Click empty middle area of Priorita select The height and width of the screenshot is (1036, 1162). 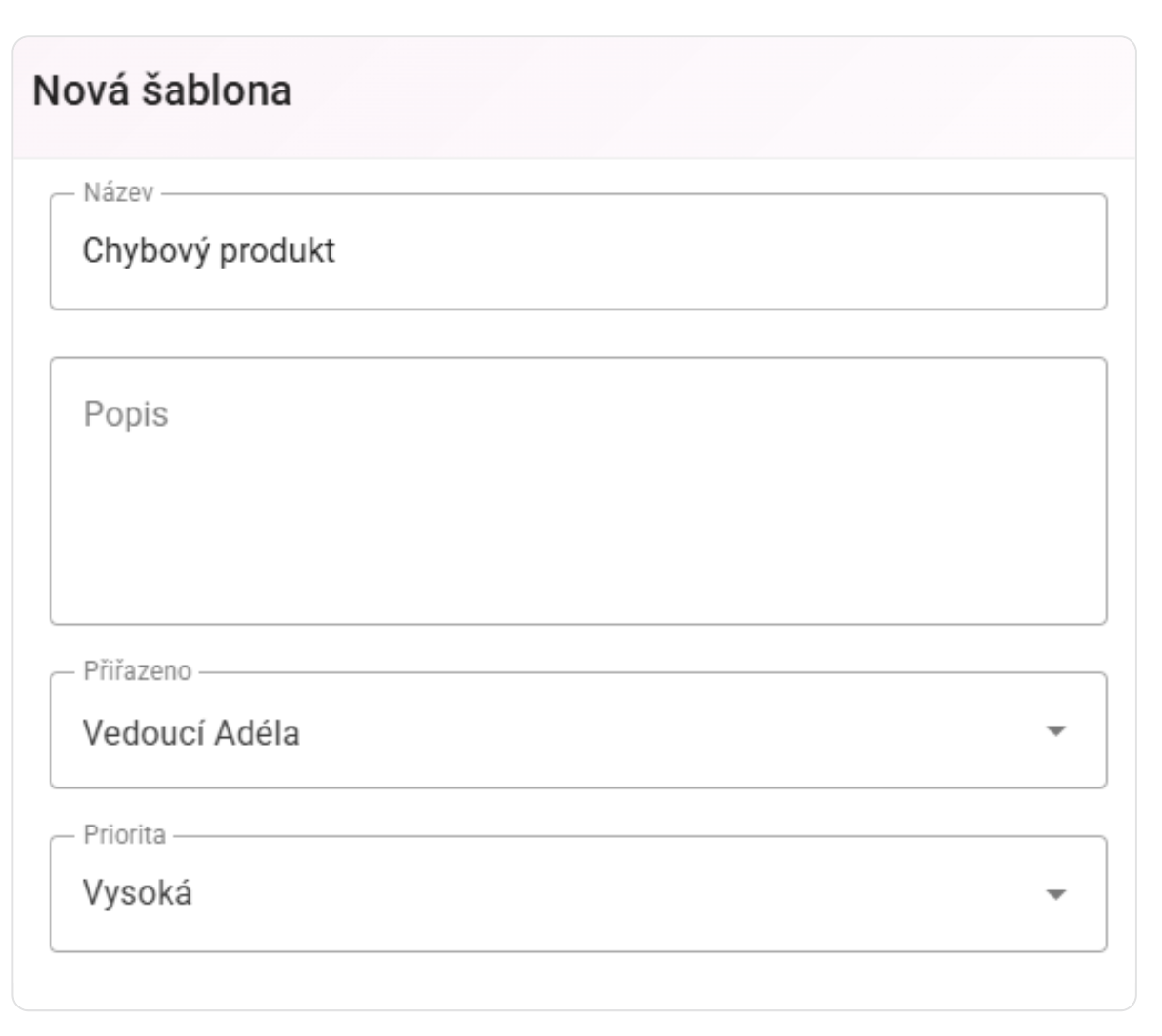(619, 895)
